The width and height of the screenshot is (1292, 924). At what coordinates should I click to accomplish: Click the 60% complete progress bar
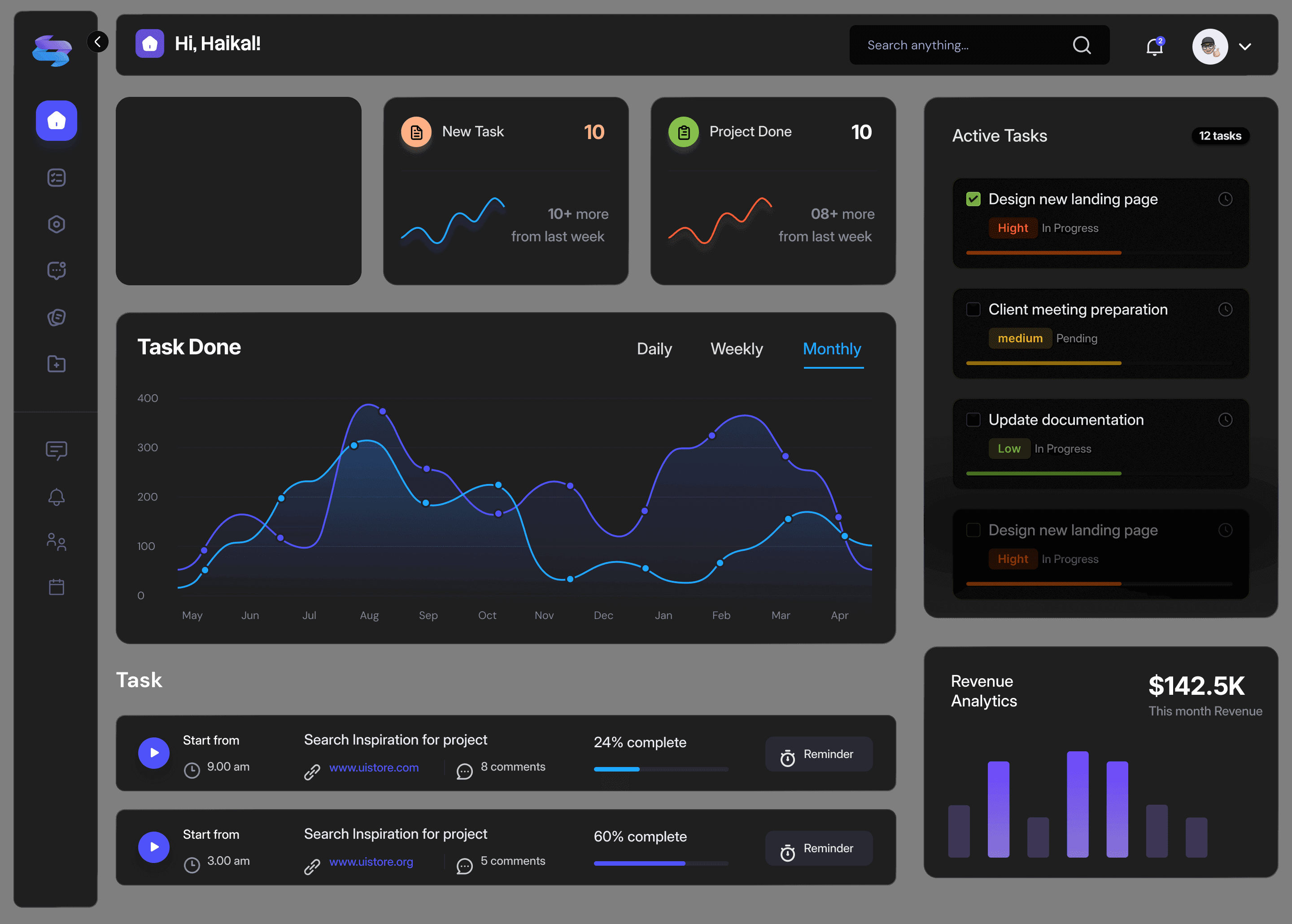coord(660,864)
